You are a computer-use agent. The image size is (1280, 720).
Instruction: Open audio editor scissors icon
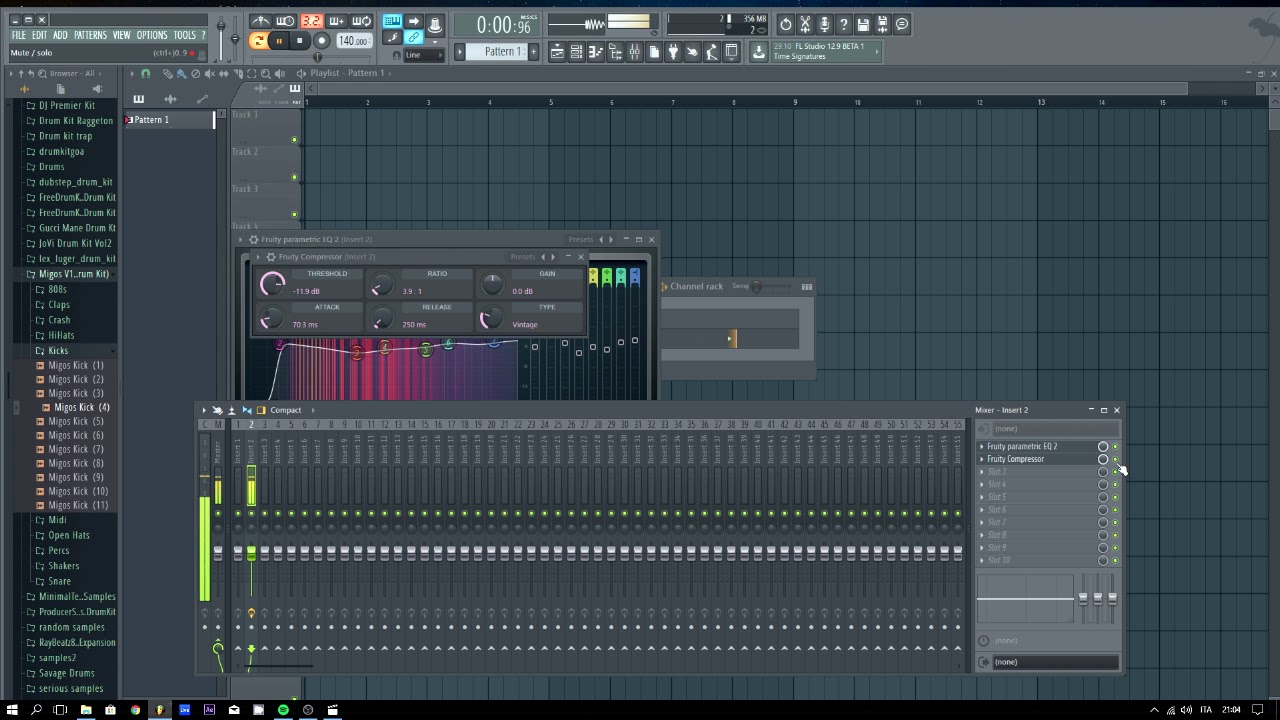(x=805, y=24)
